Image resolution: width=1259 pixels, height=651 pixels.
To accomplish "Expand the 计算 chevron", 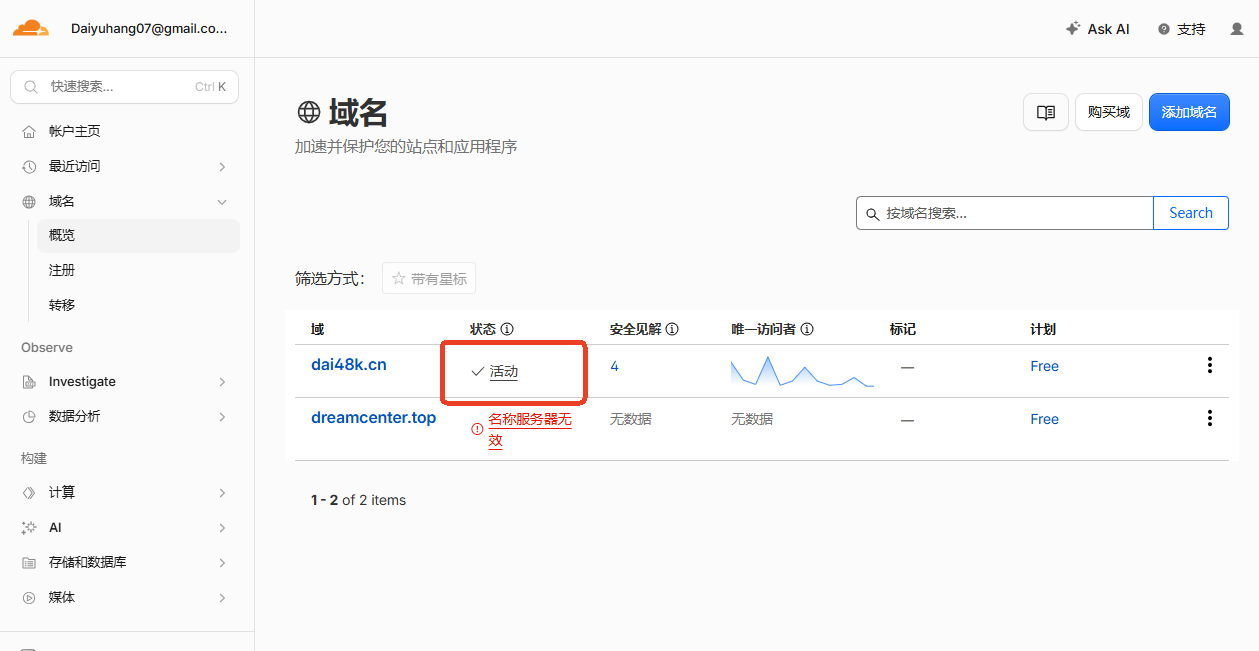I will pos(222,492).
